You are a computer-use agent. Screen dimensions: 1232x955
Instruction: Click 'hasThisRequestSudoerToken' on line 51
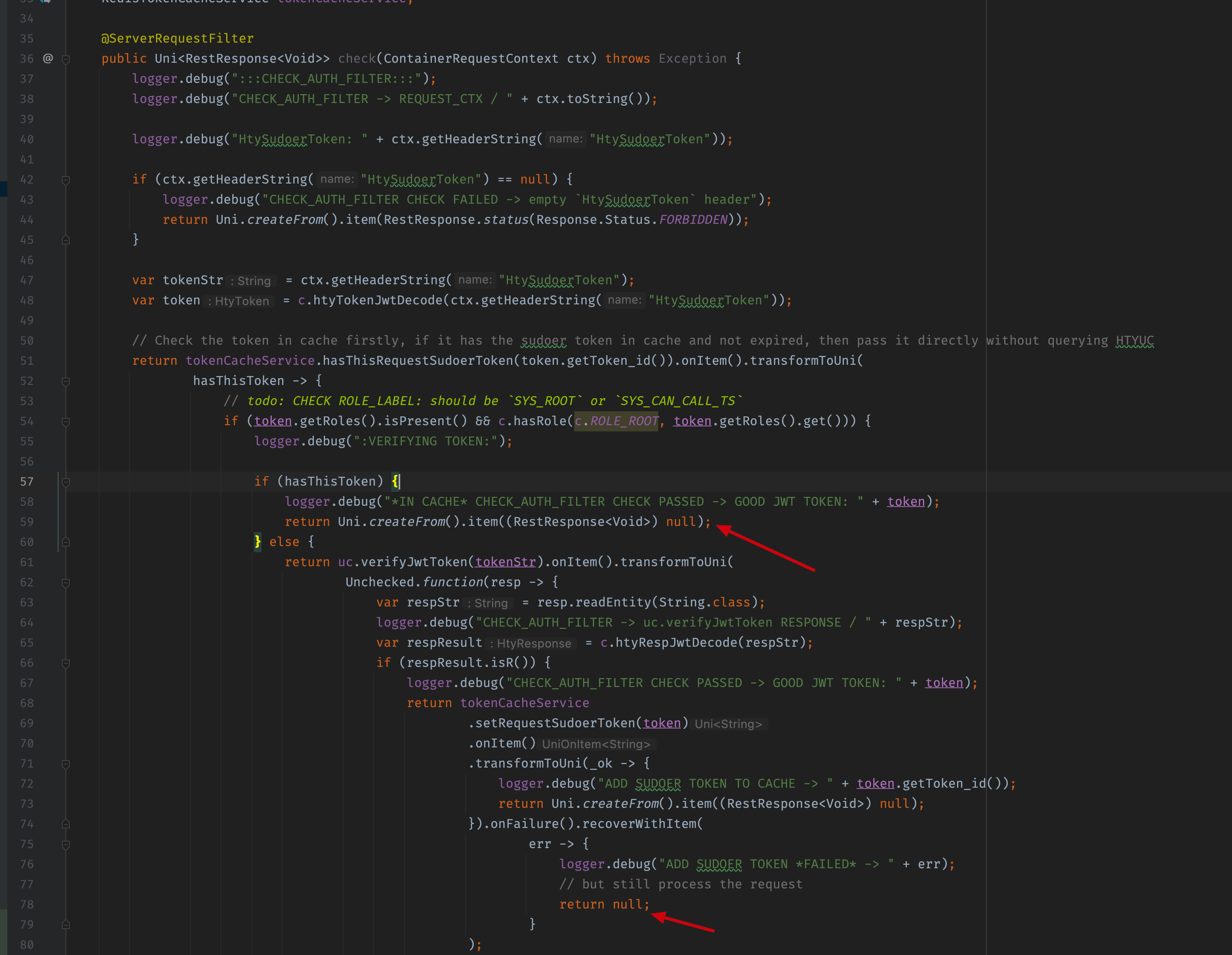click(x=418, y=361)
